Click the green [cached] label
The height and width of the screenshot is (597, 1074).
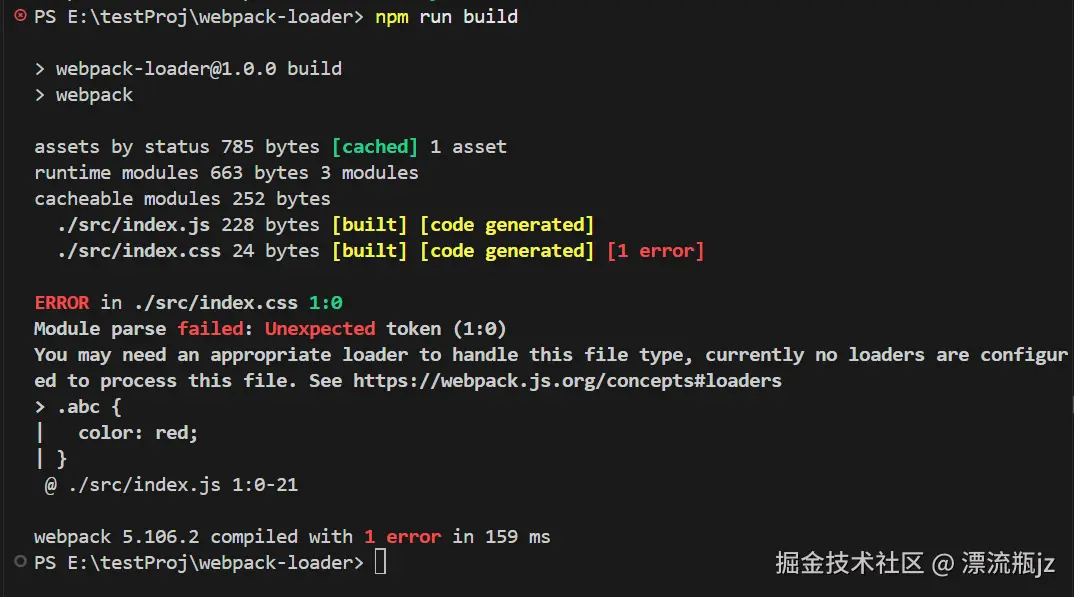pos(375,147)
